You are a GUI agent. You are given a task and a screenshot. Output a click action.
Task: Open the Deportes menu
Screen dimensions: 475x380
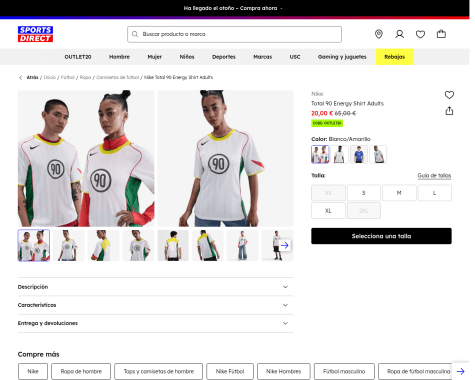pyautogui.click(x=224, y=57)
